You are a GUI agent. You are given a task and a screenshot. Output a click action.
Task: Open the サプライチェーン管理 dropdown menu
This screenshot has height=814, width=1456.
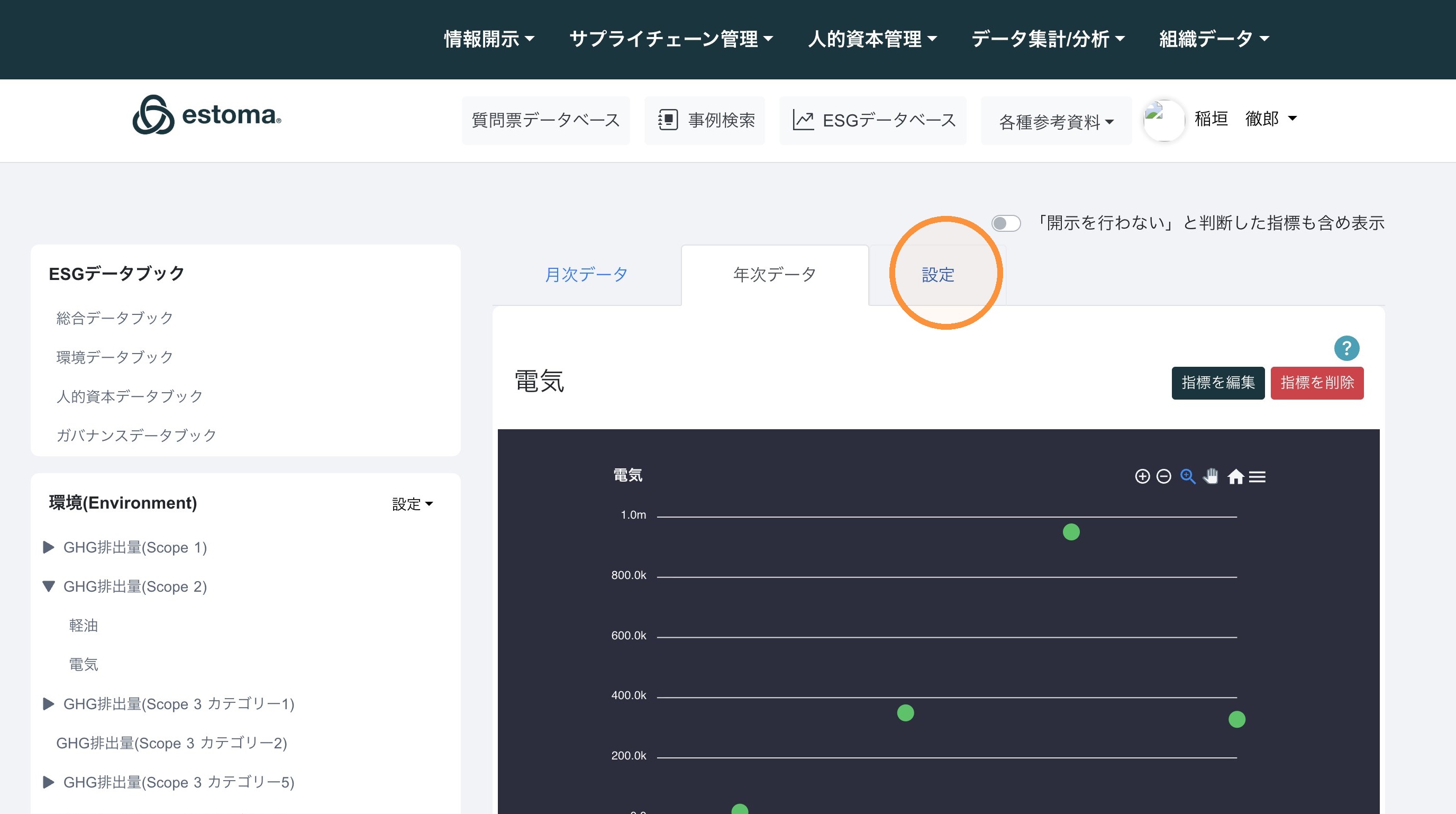(671, 39)
